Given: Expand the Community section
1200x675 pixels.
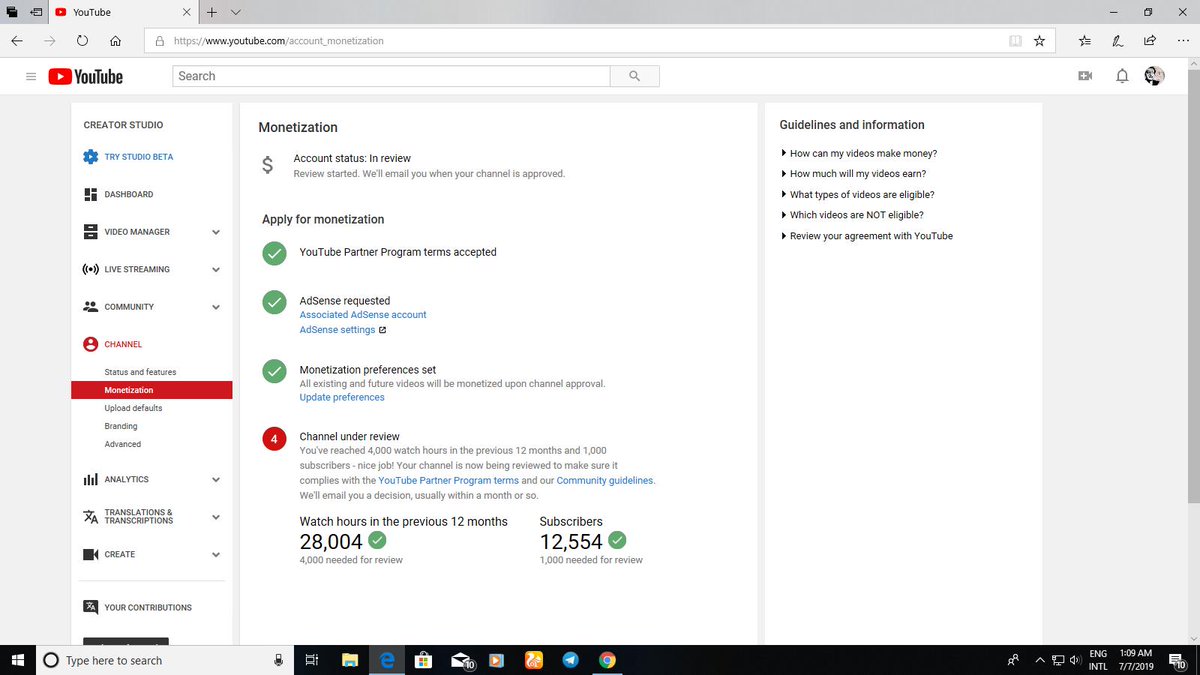Looking at the screenshot, I should pyautogui.click(x=216, y=307).
